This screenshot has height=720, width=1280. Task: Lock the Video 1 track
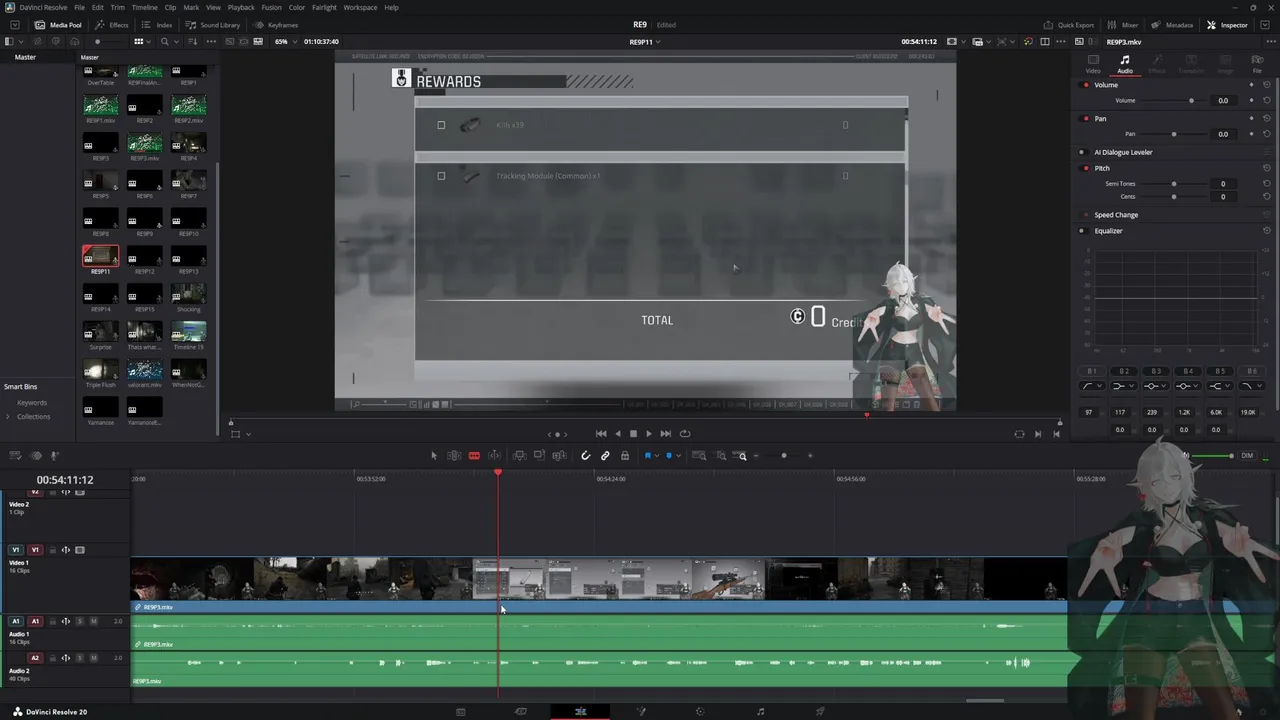[52, 550]
